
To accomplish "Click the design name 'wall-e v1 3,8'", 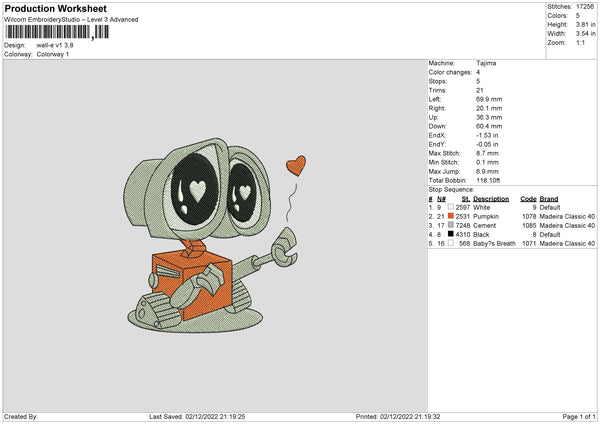I will (x=55, y=45).
